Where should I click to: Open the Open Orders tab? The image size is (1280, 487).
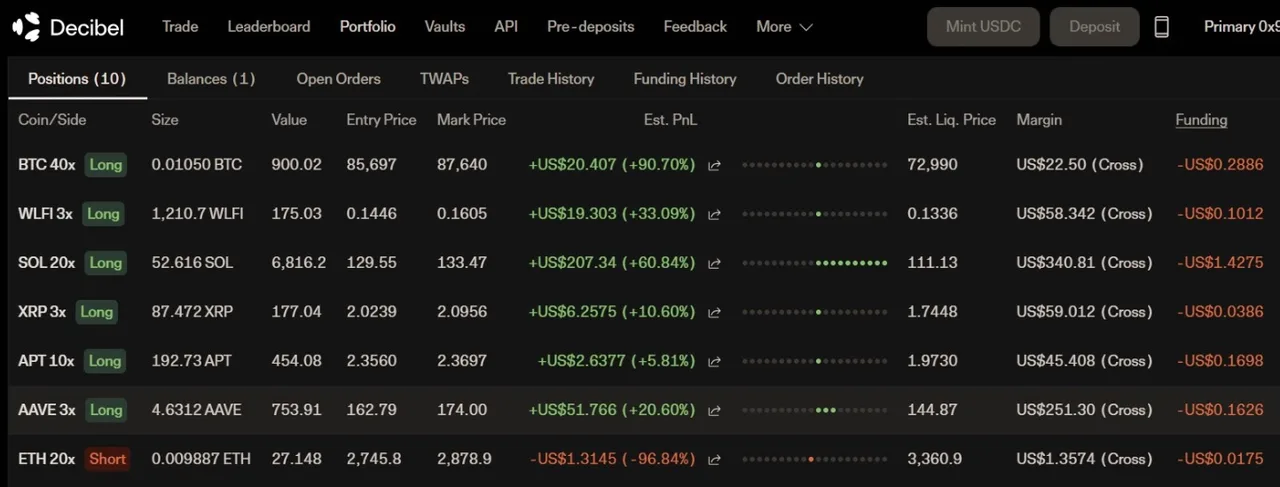click(338, 79)
